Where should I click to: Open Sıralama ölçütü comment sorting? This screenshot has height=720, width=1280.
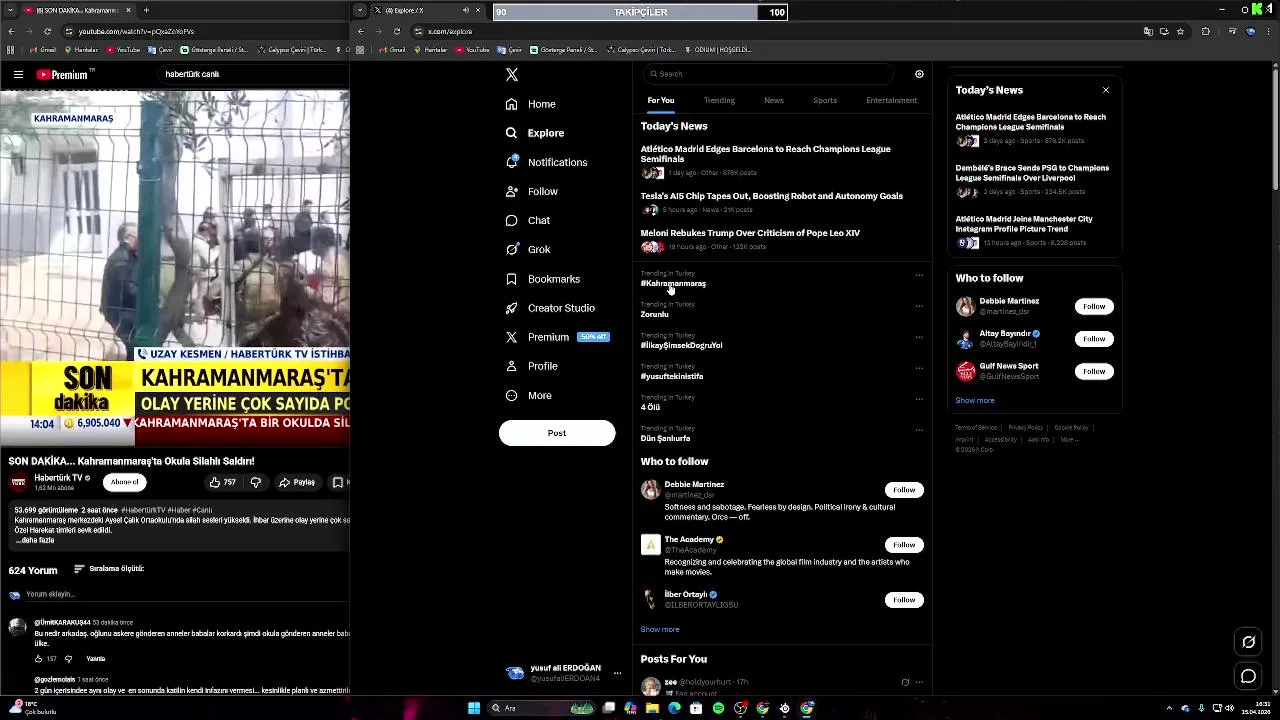(x=108, y=569)
